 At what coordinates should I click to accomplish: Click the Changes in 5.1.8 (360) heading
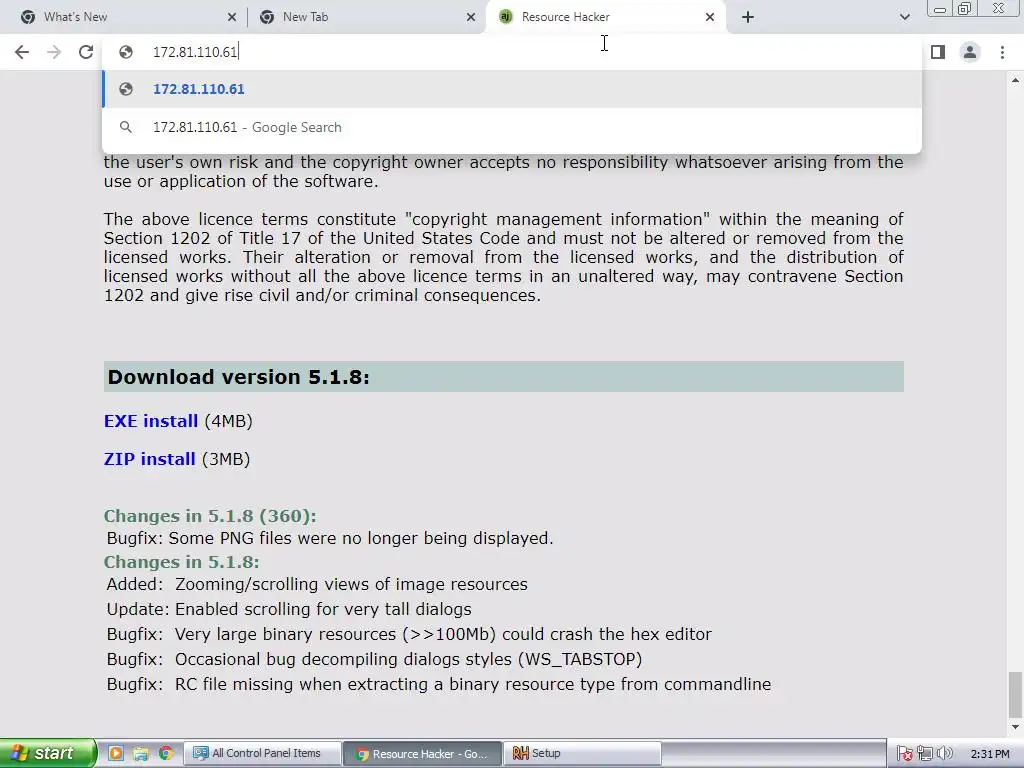(x=210, y=516)
